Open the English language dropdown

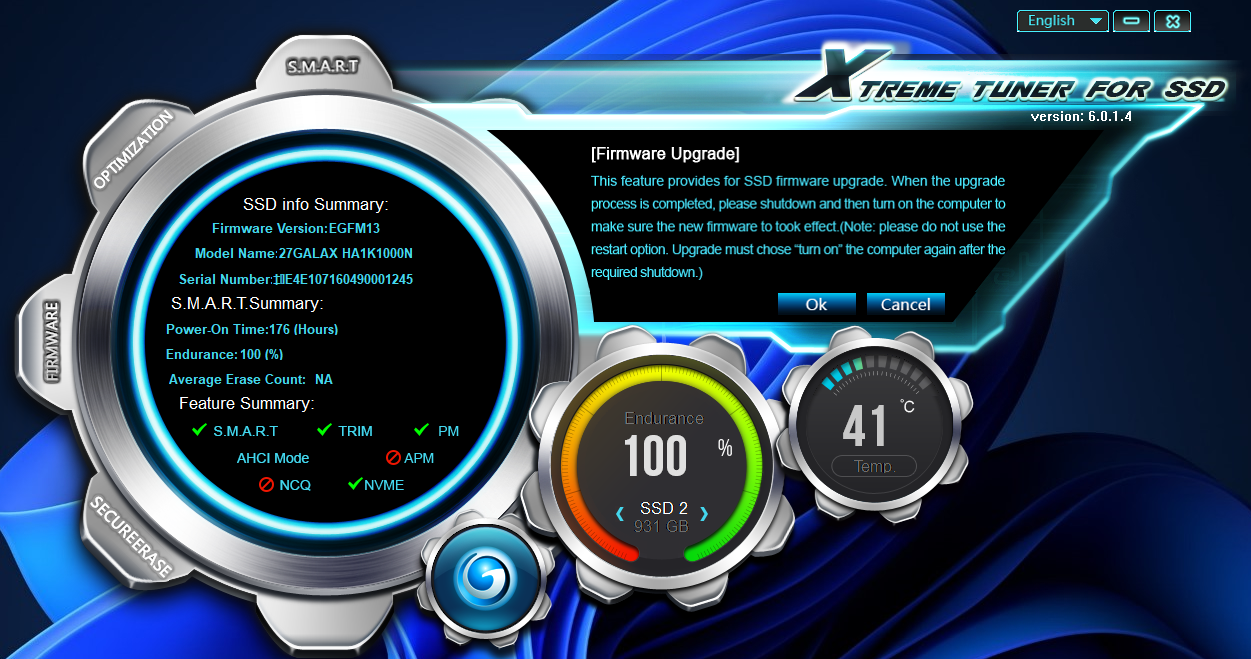pyautogui.click(x=1062, y=20)
